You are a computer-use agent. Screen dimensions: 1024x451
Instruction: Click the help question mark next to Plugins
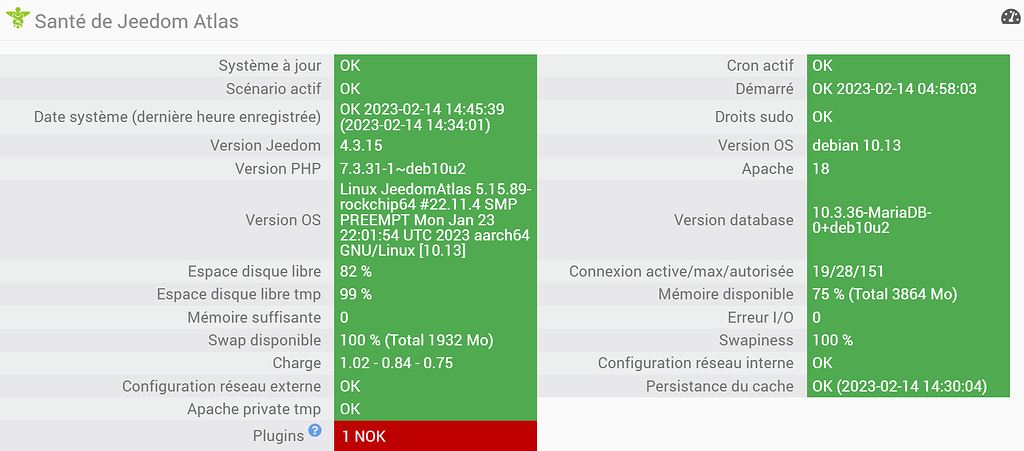(x=315, y=430)
